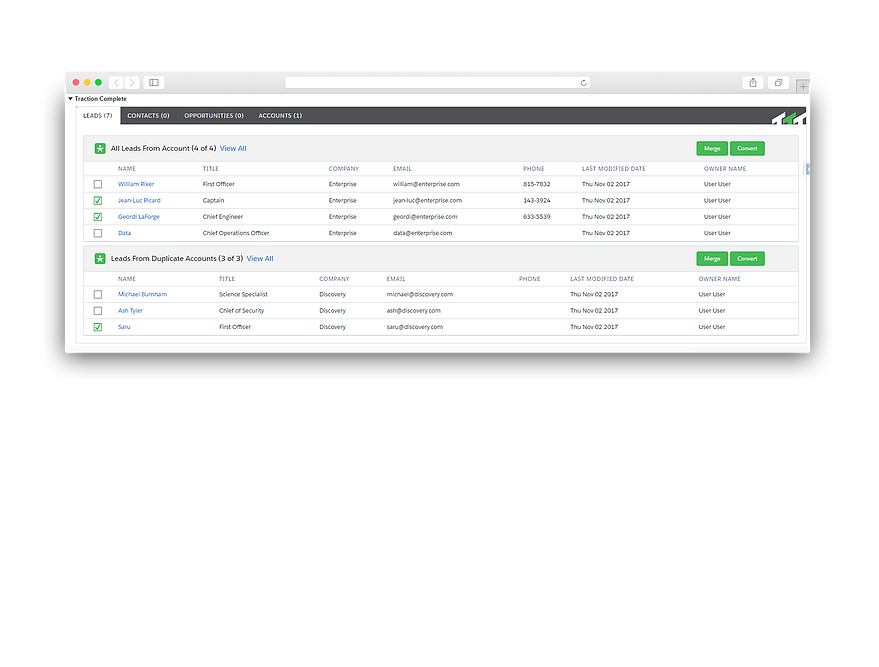Open the browser share icon

[x=753, y=82]
